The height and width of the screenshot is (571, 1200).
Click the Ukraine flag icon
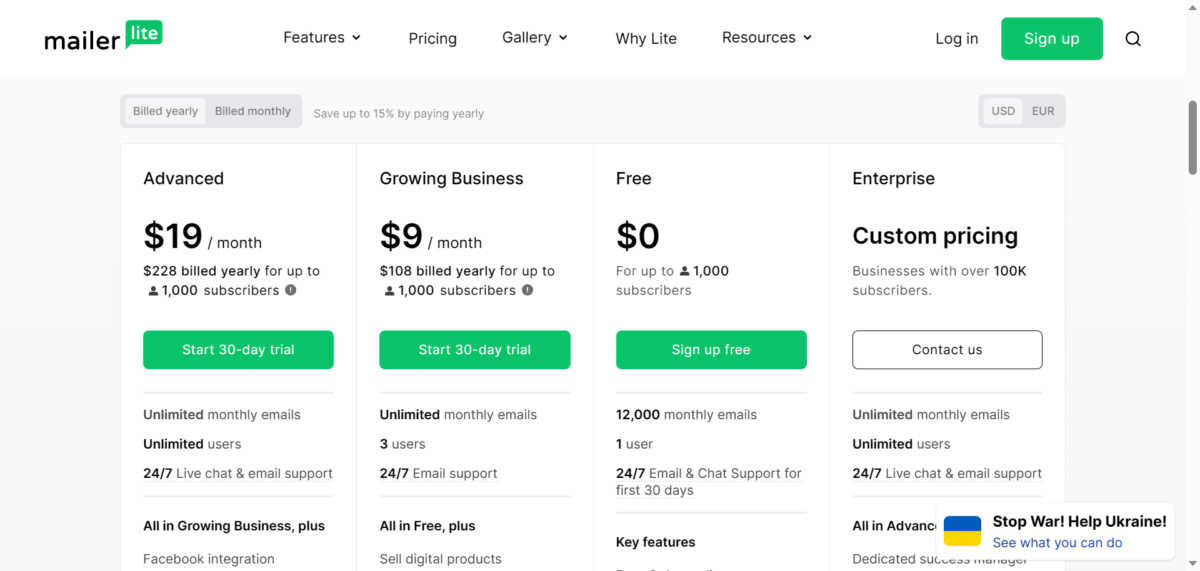pyautogui.click(x=962, y=531)
